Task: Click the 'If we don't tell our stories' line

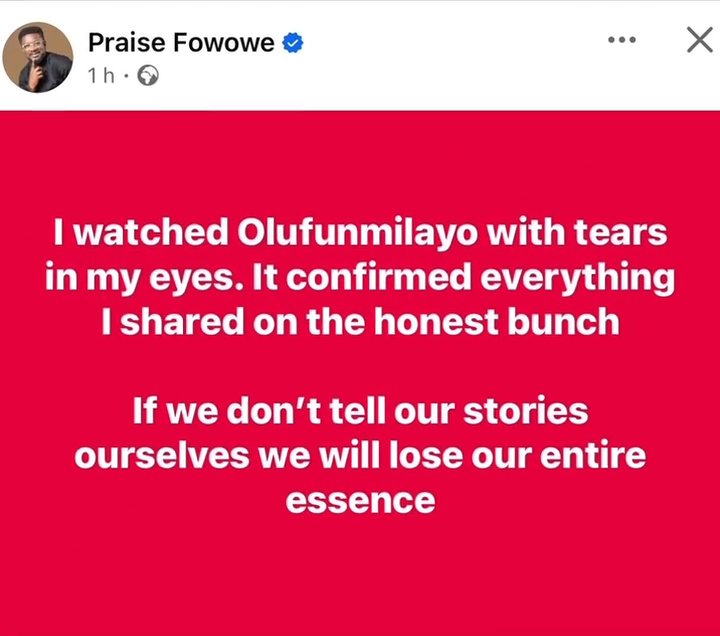Action: pos(360,411)
